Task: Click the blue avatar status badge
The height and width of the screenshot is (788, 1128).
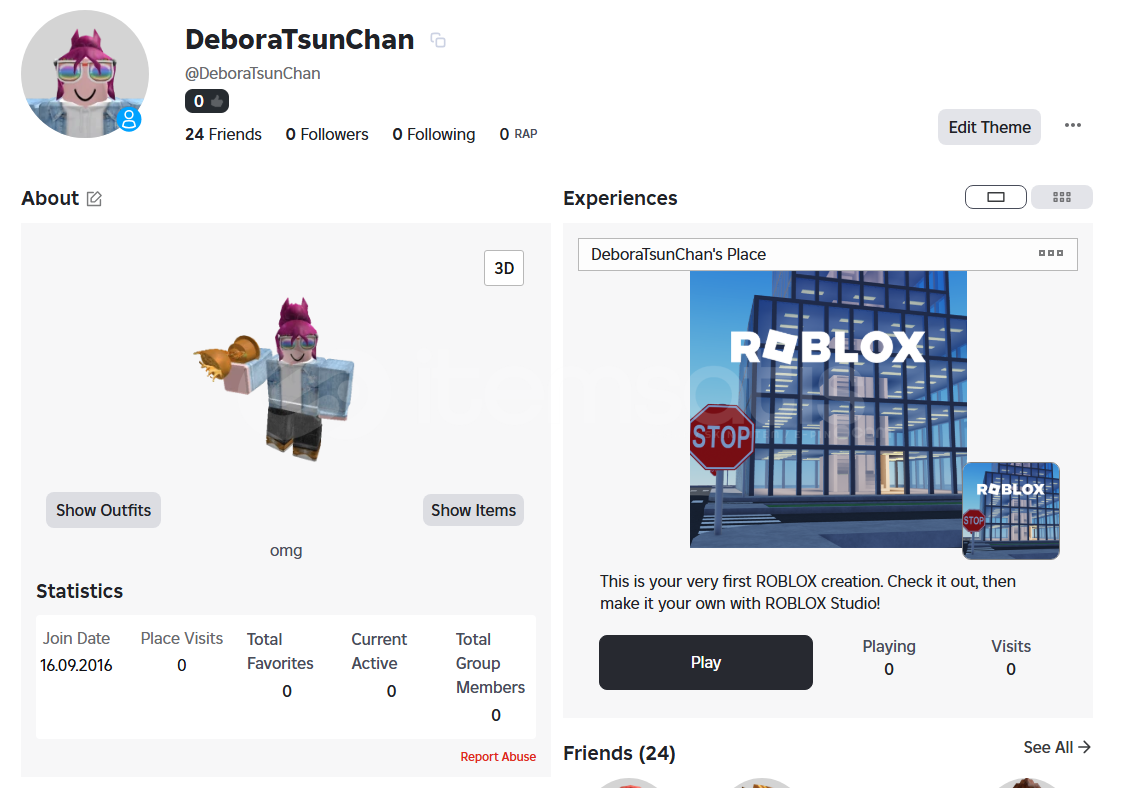Action: tap(128, 120)
